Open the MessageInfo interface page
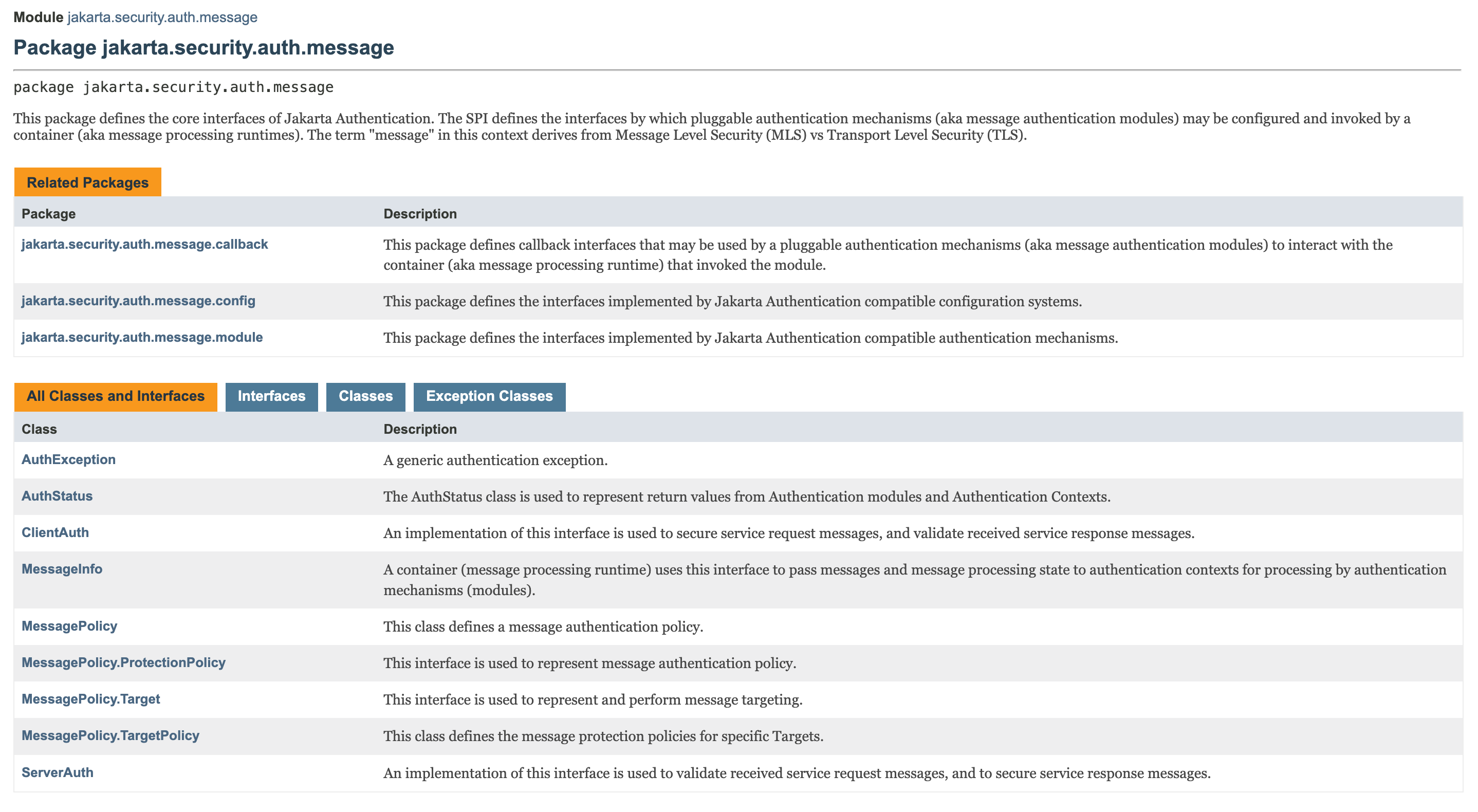Screen dimensions: 1478x812 coord(62,569)
